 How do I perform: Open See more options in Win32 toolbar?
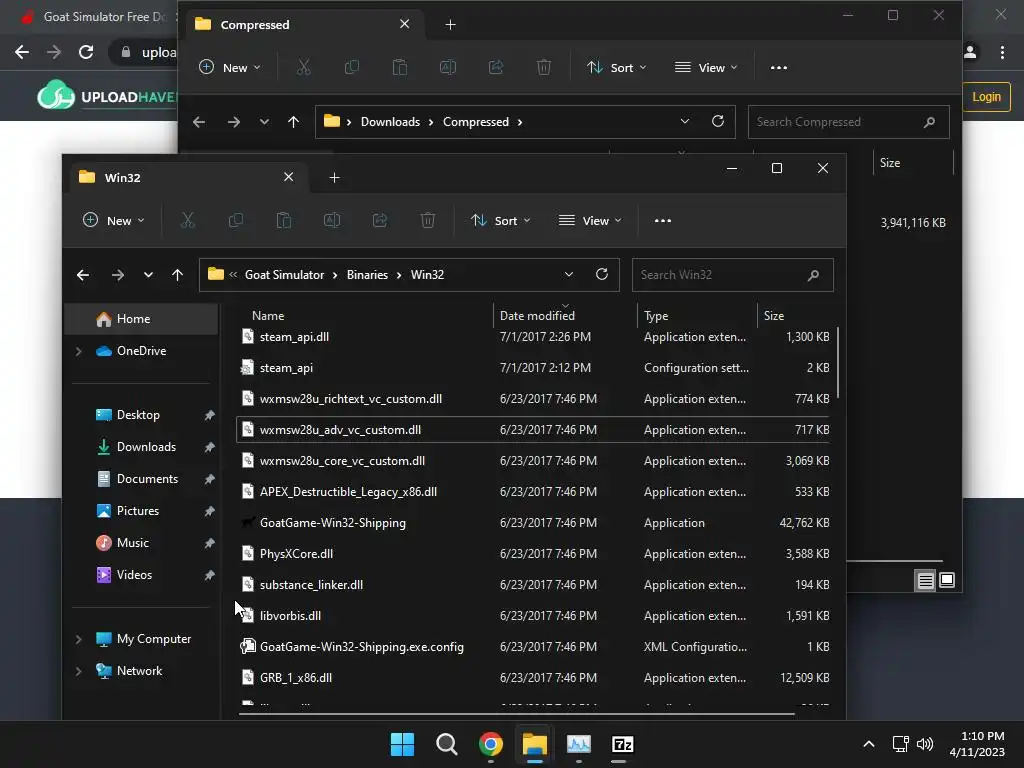pyautogui.click(x=663, y=221)
